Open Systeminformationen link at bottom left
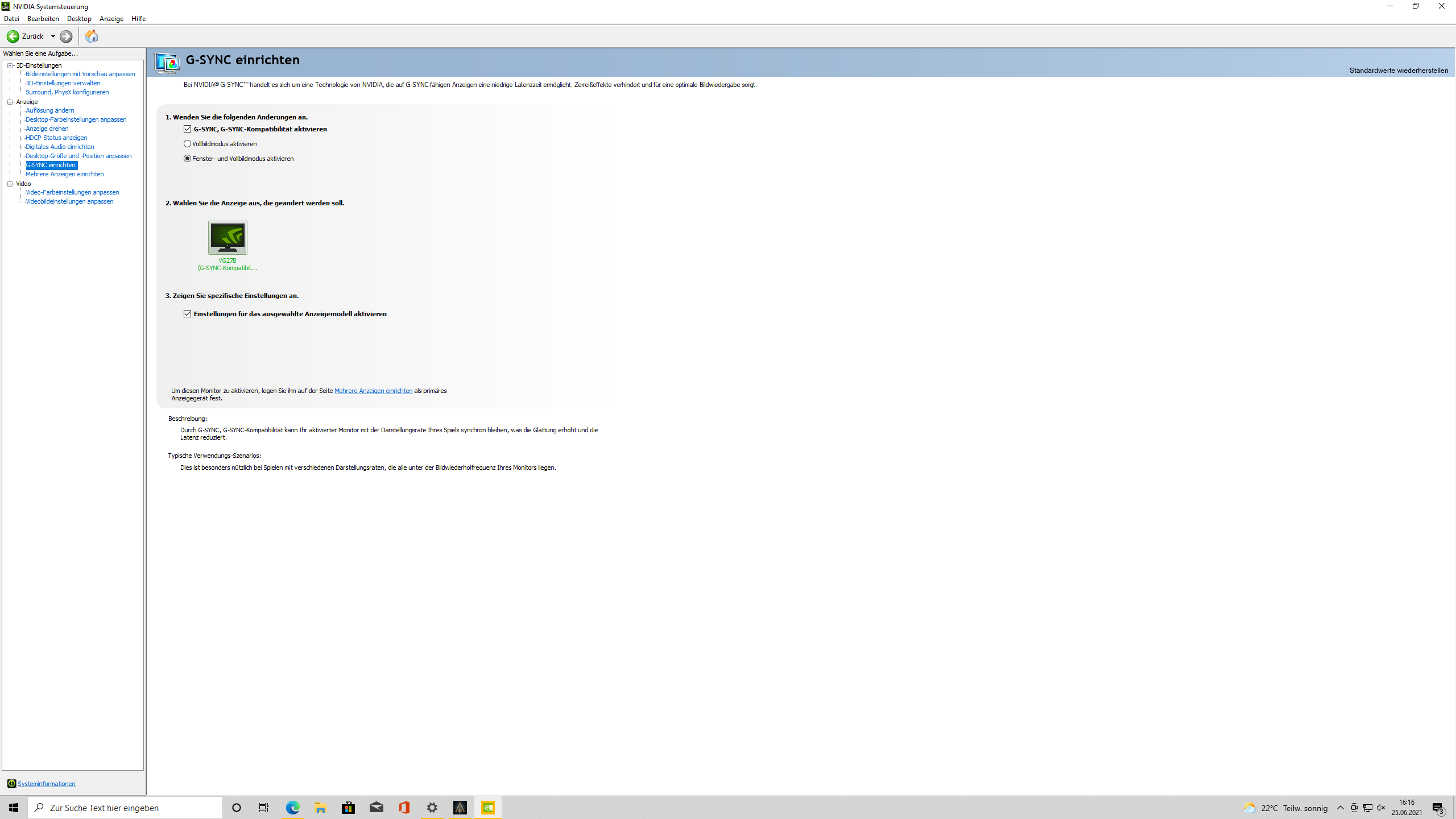Viewport: 1456px width, 819px height. pos(46,784)
